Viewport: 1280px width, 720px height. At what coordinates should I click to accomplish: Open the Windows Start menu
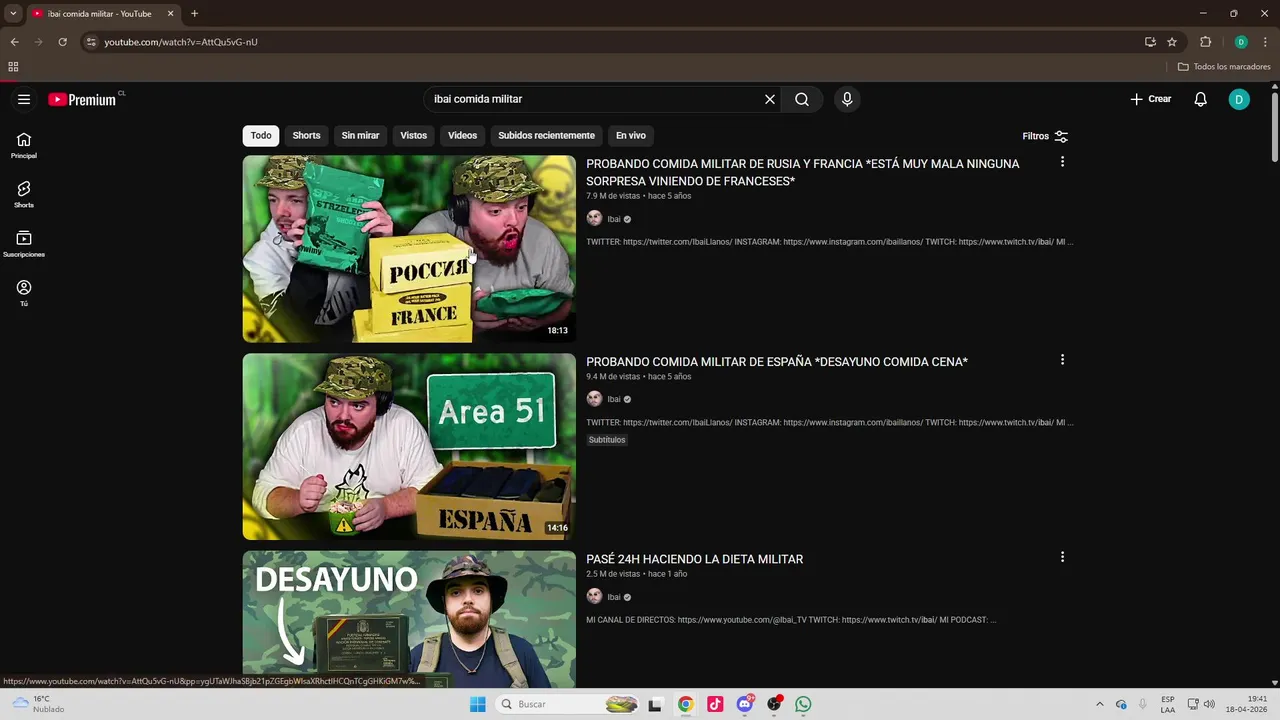478,704
